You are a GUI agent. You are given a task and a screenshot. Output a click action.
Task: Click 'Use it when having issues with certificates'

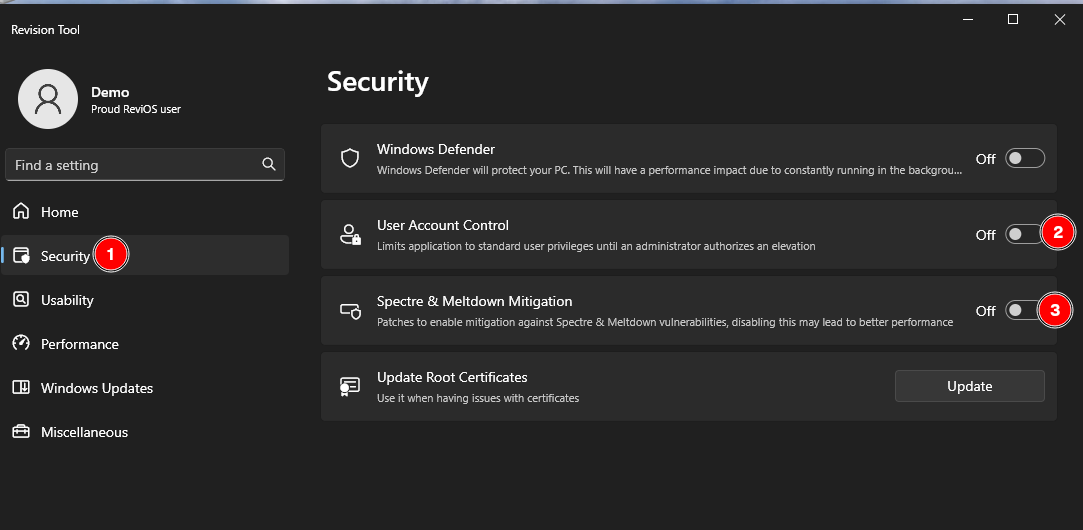point(478,398)
